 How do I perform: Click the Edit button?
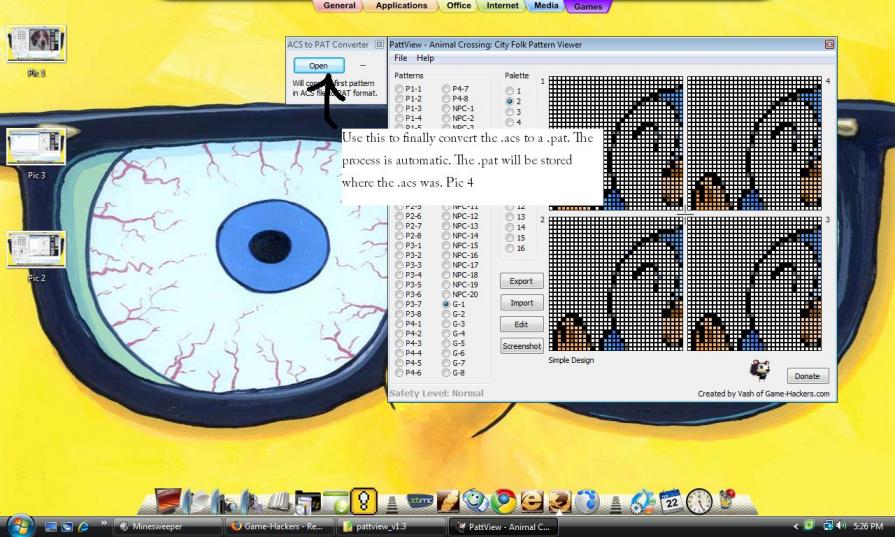521,324
